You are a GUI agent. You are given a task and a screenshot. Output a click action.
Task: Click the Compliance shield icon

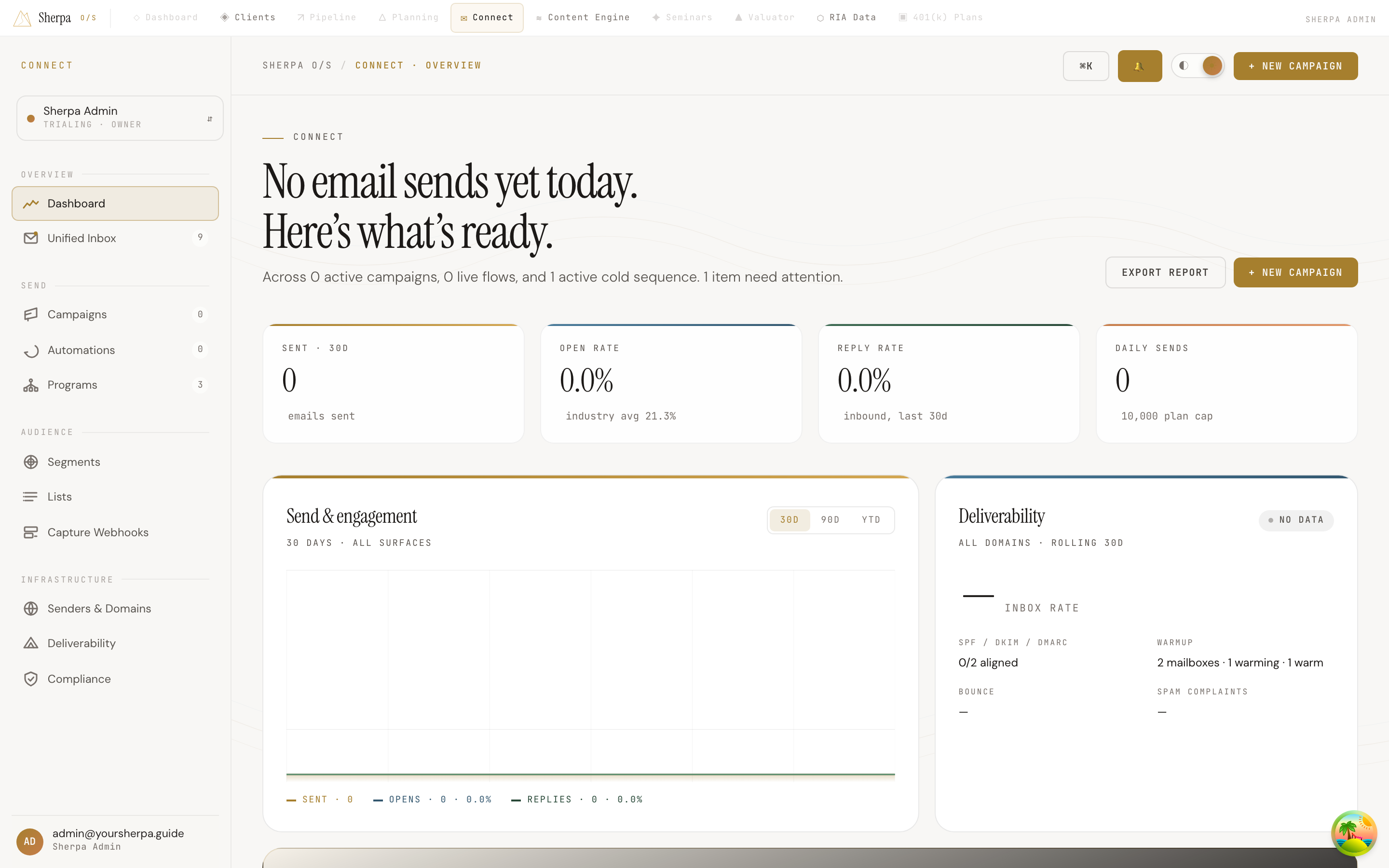click(31, 678)
